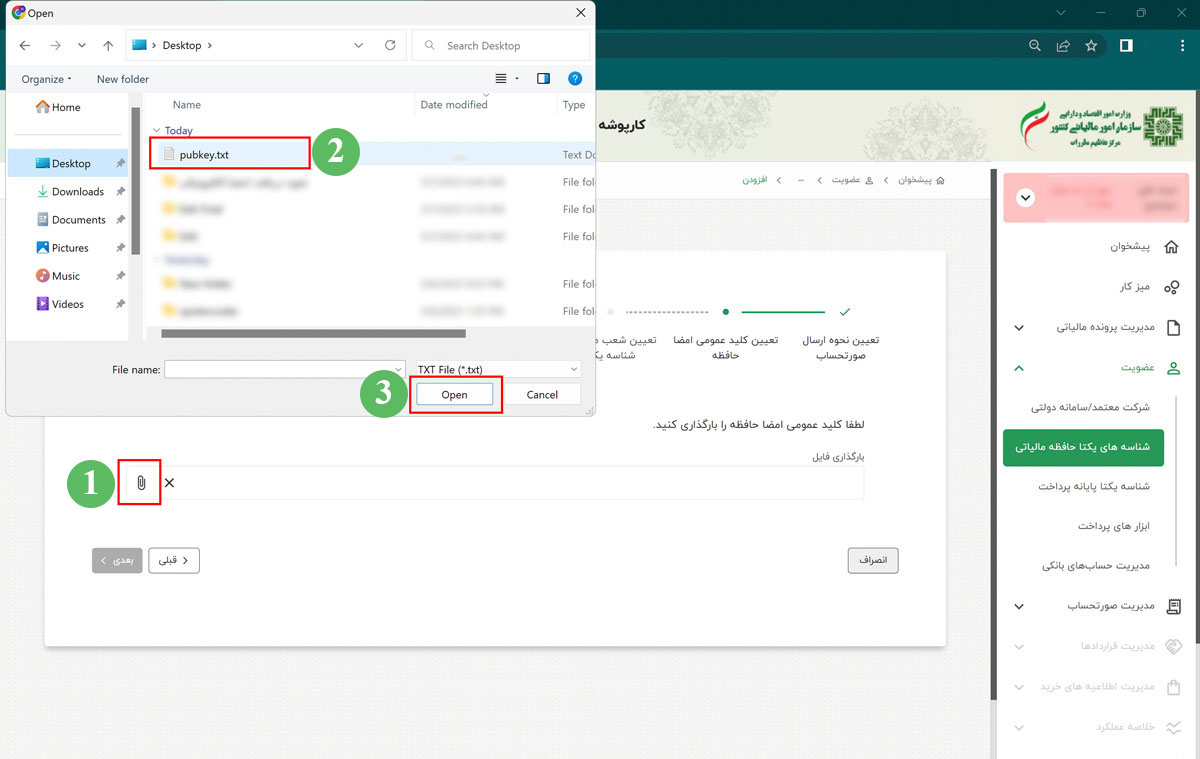Image resolution: width=1200 pixels, height=759 pixels.
Task: Clear uploaded file with X icon
Action: [x=169, y=483]
